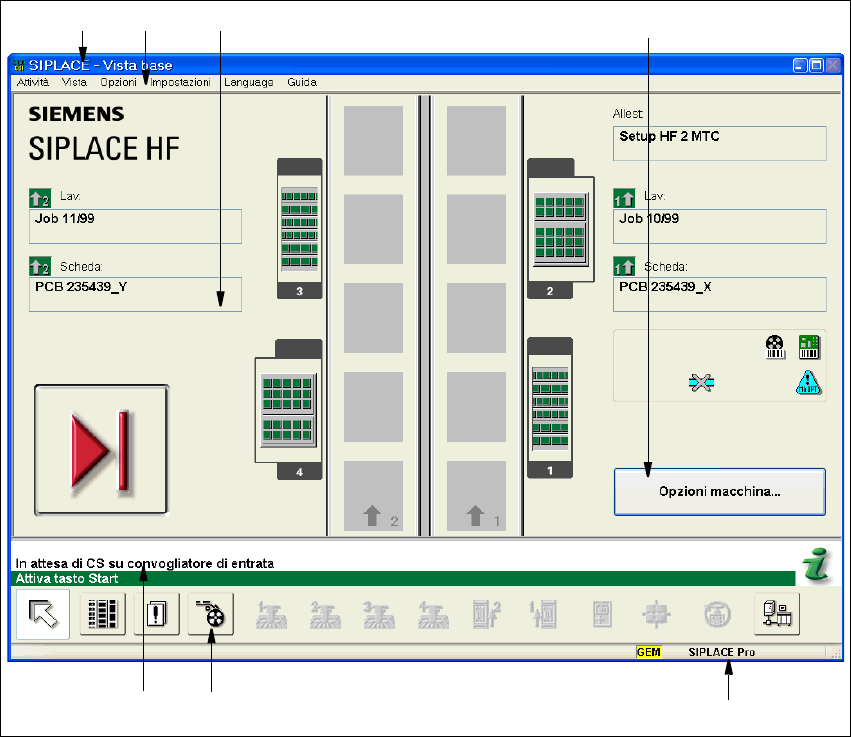Click the Setup HF 2 MTC field
This screenshot has height=737, width=851.
[720, 143]
